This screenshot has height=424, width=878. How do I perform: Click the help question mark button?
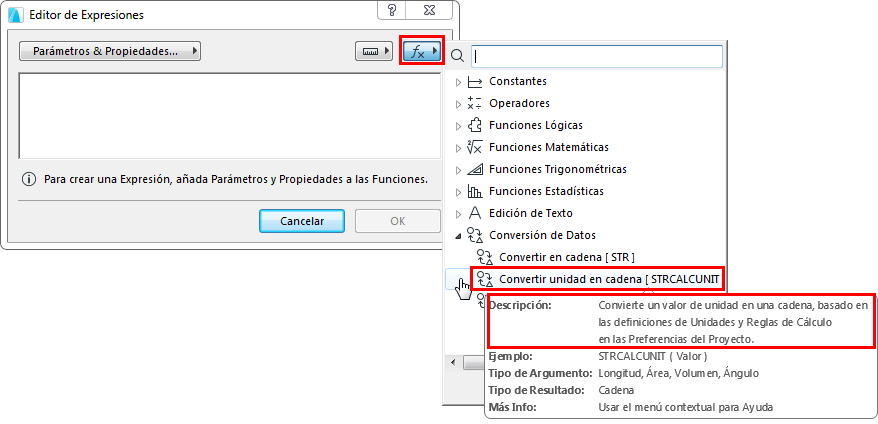point(390,10)
